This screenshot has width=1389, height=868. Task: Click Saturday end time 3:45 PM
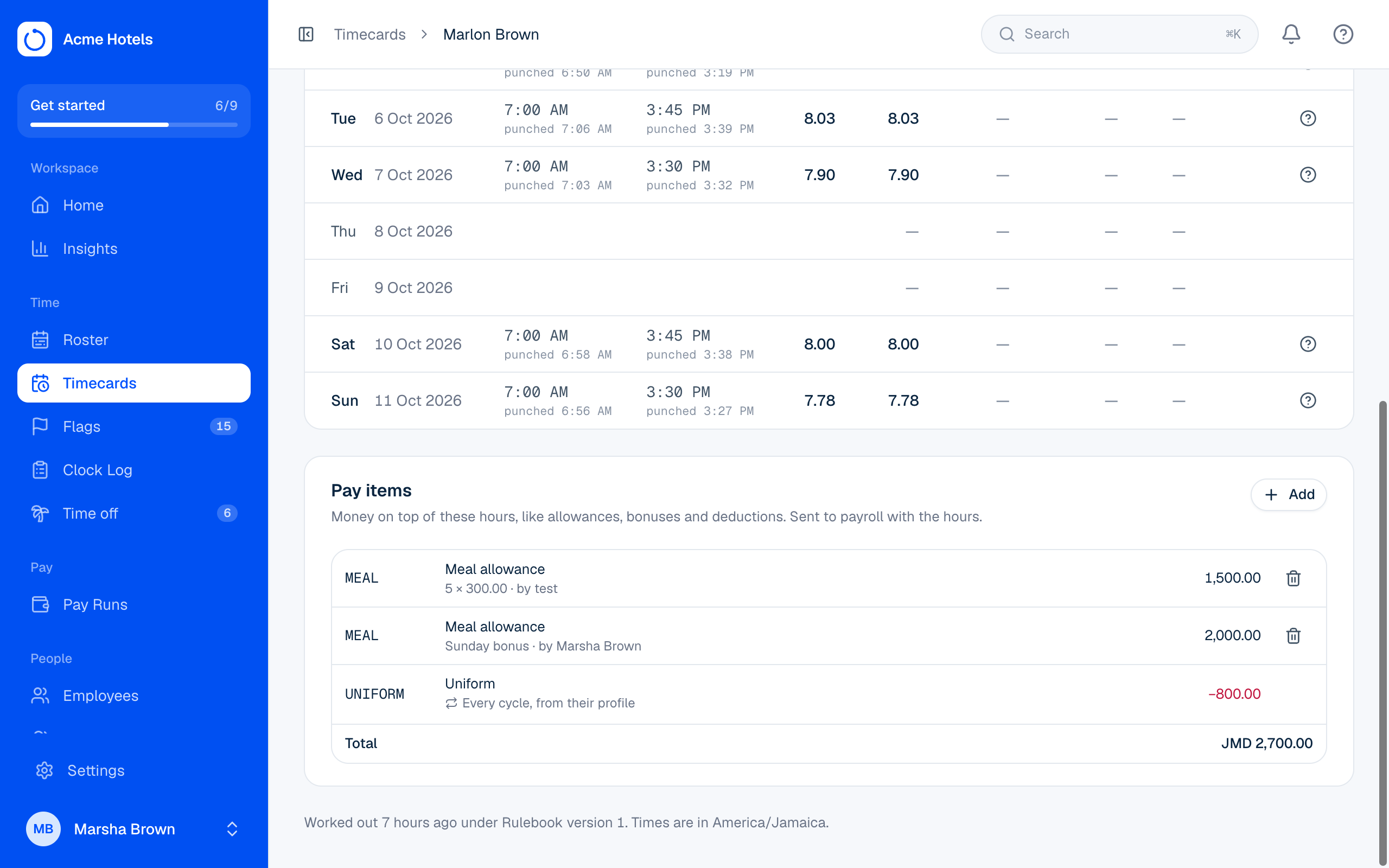tap(678, 335)
